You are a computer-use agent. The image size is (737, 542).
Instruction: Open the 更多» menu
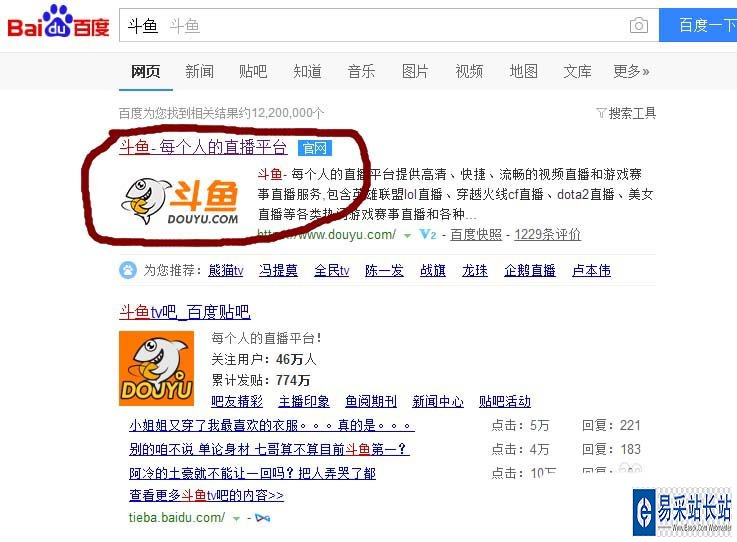(x=631, y=71)
